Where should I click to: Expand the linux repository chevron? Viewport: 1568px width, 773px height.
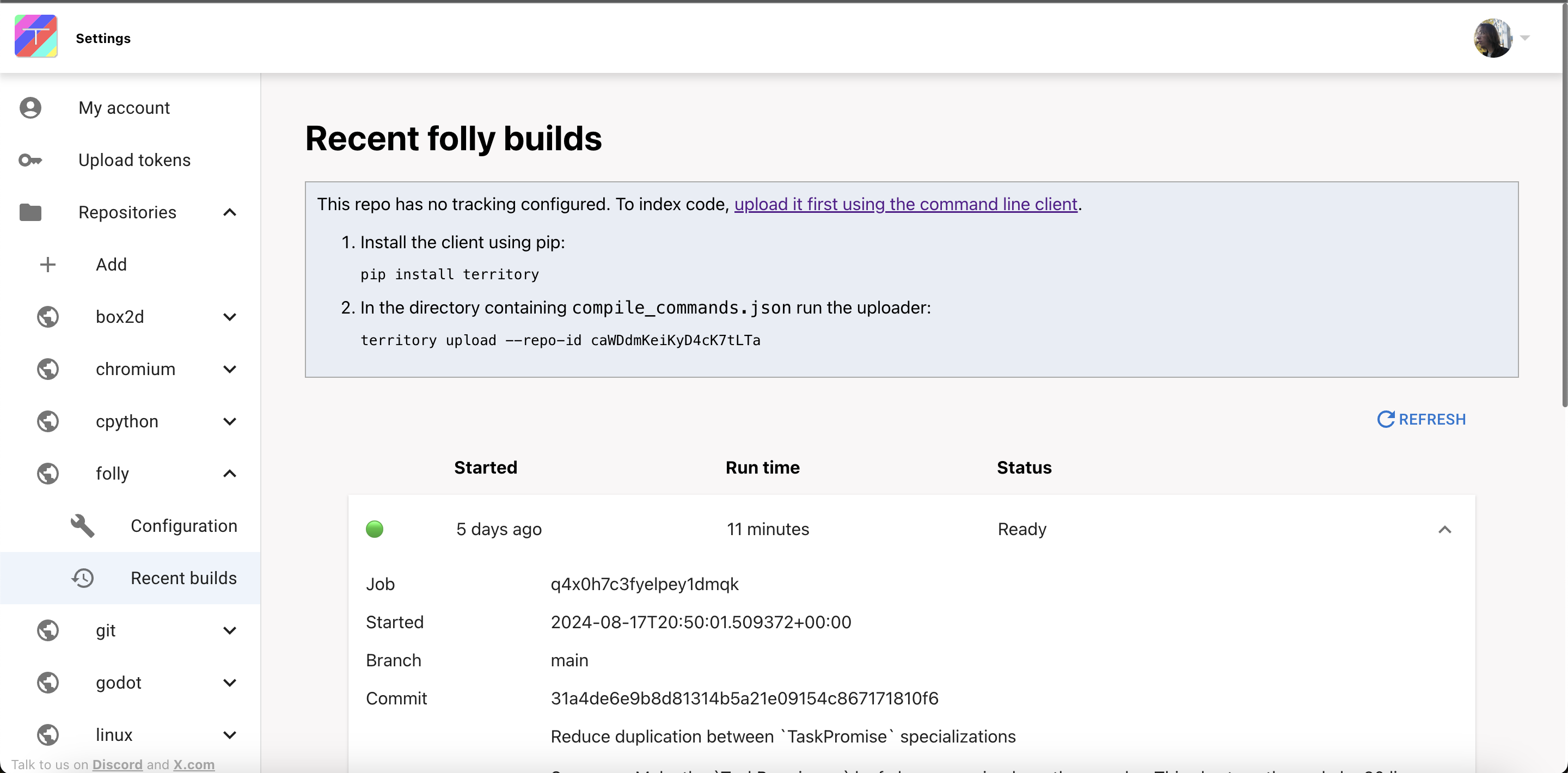coord(229,735)
